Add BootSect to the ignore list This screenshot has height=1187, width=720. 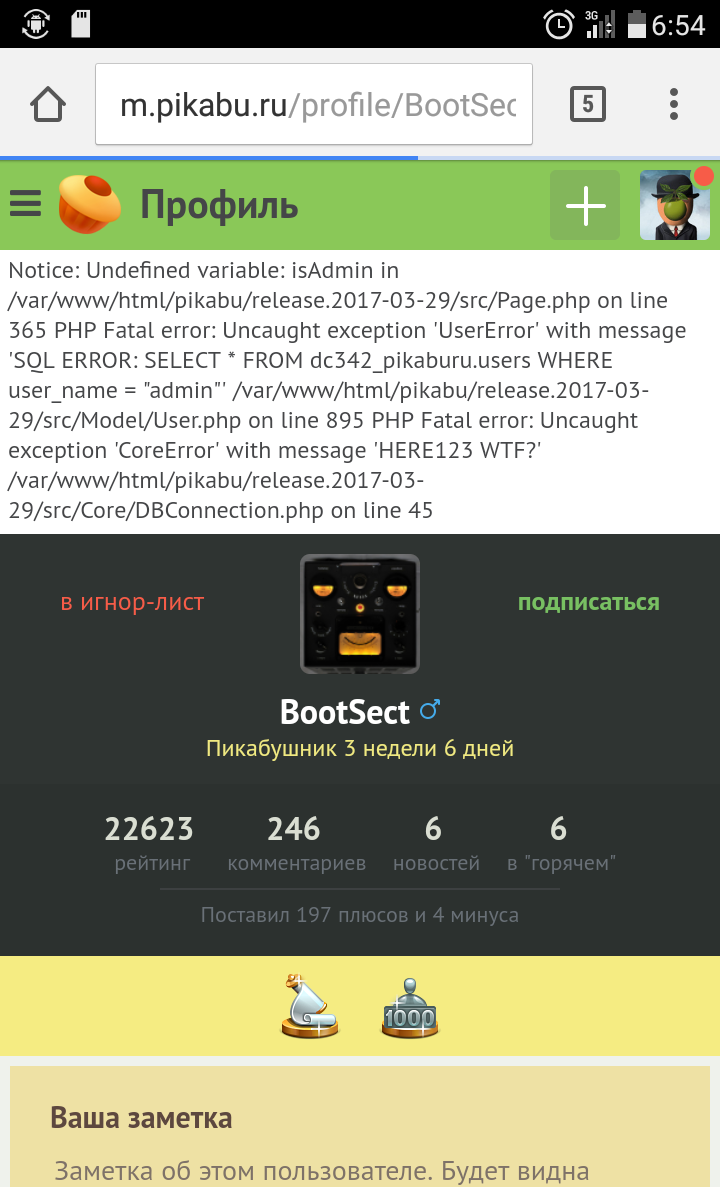[x=132, y=602]
